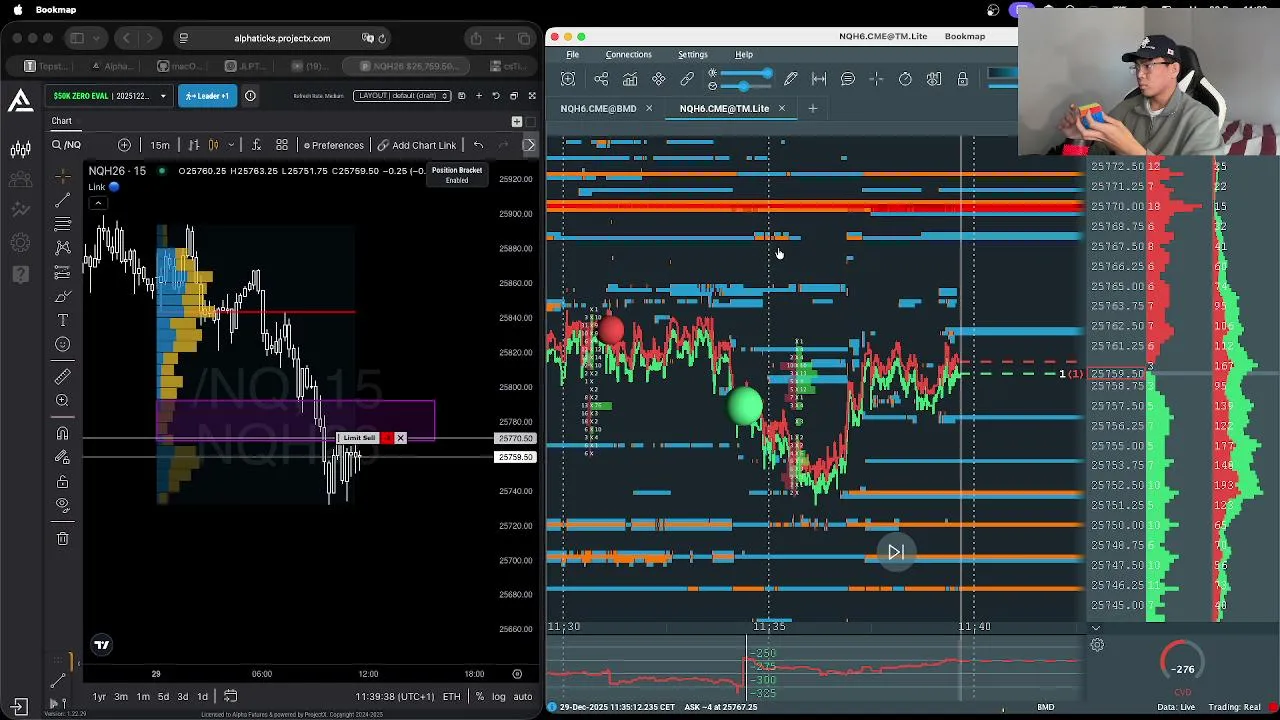This screenshot has height=720, width=1280.
Task: Click Add Chart Link
Action: pyautogui.click(x=417, y=145)
